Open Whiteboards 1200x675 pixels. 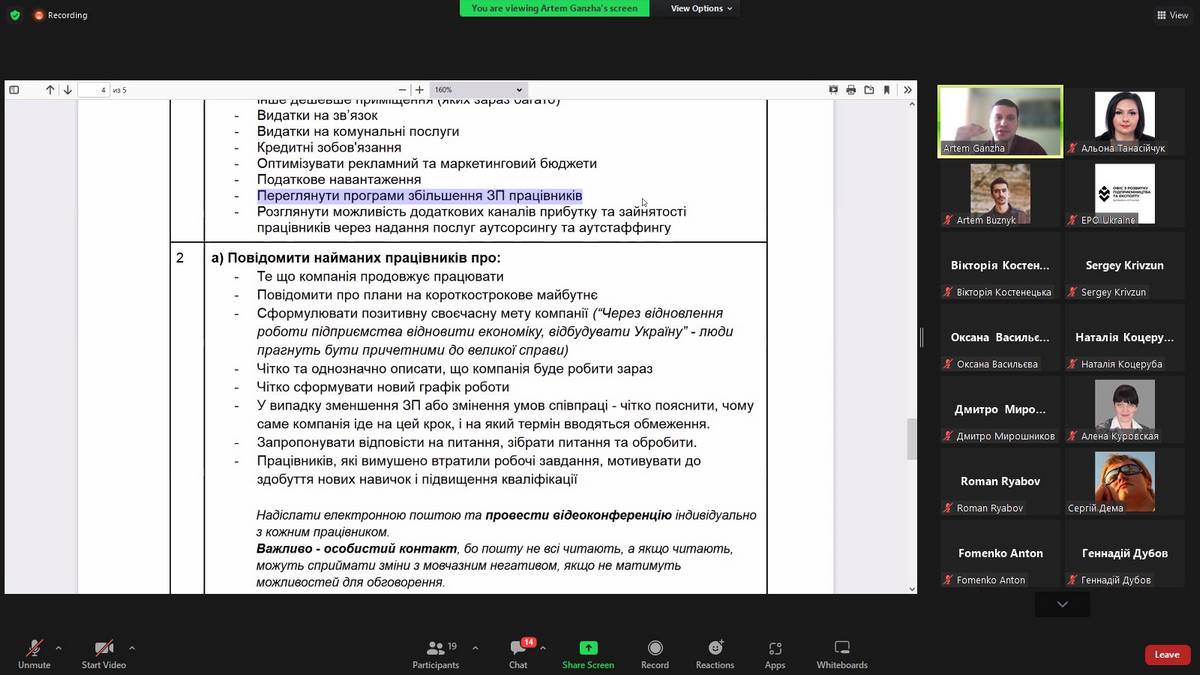(842, 651)
